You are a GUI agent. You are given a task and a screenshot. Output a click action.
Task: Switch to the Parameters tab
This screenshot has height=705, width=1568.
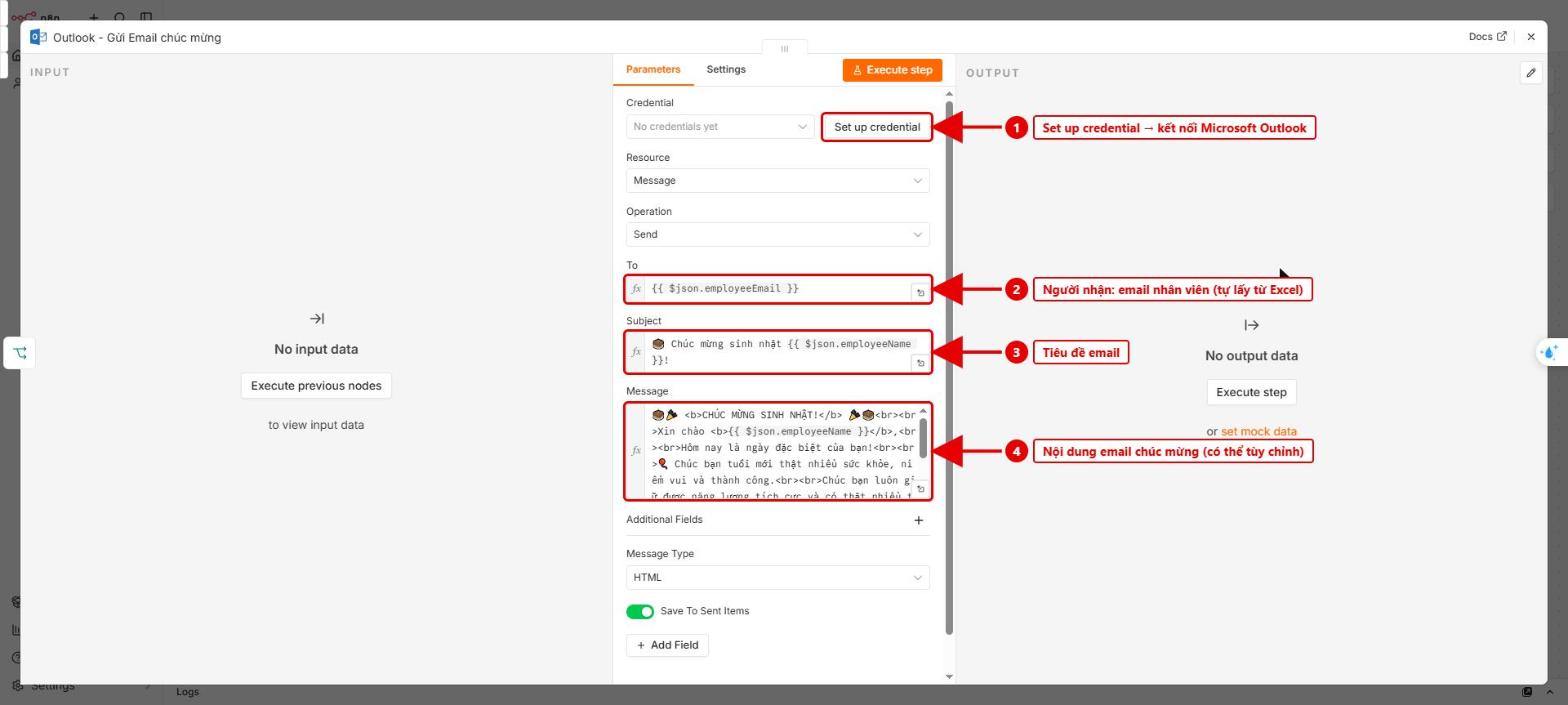click(x=653, y=69)
